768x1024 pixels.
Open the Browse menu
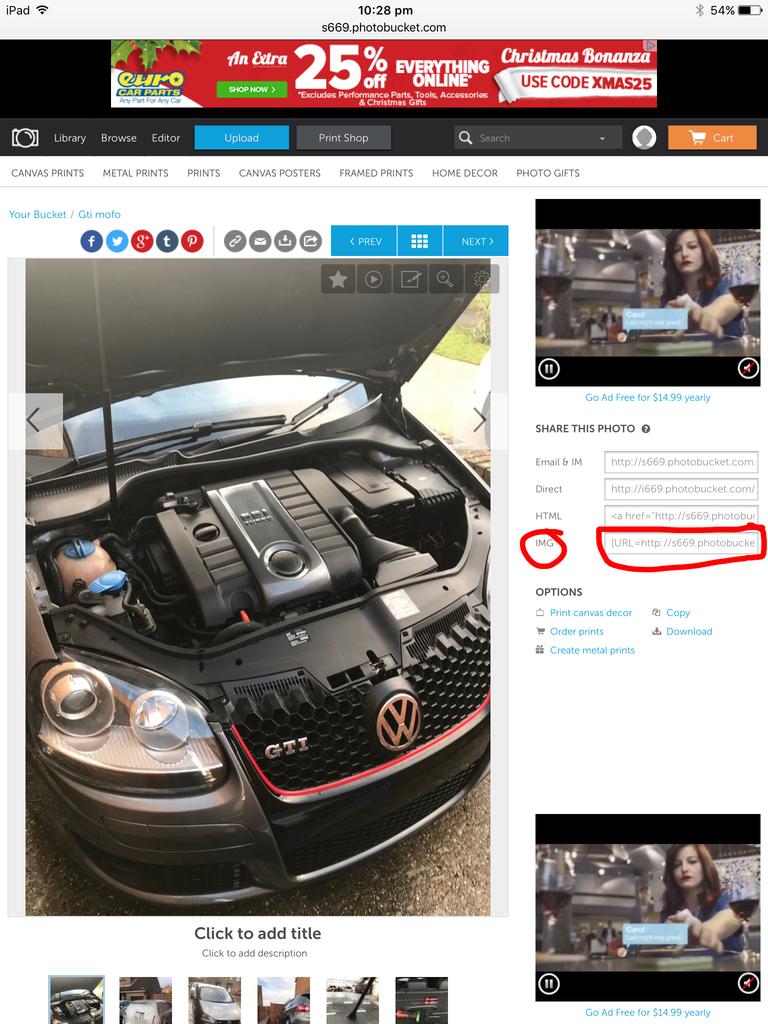[x=119, y=138]
